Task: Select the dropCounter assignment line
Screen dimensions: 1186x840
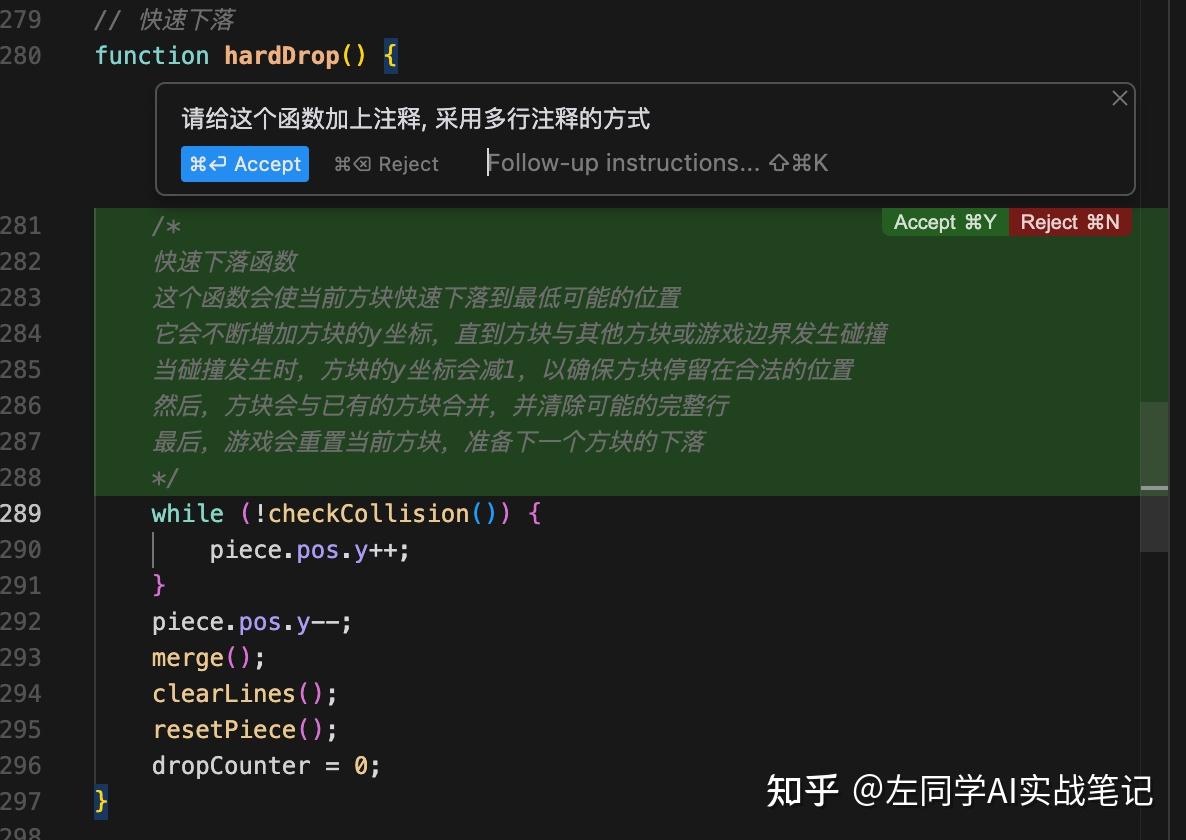Action: pos(264,765)
